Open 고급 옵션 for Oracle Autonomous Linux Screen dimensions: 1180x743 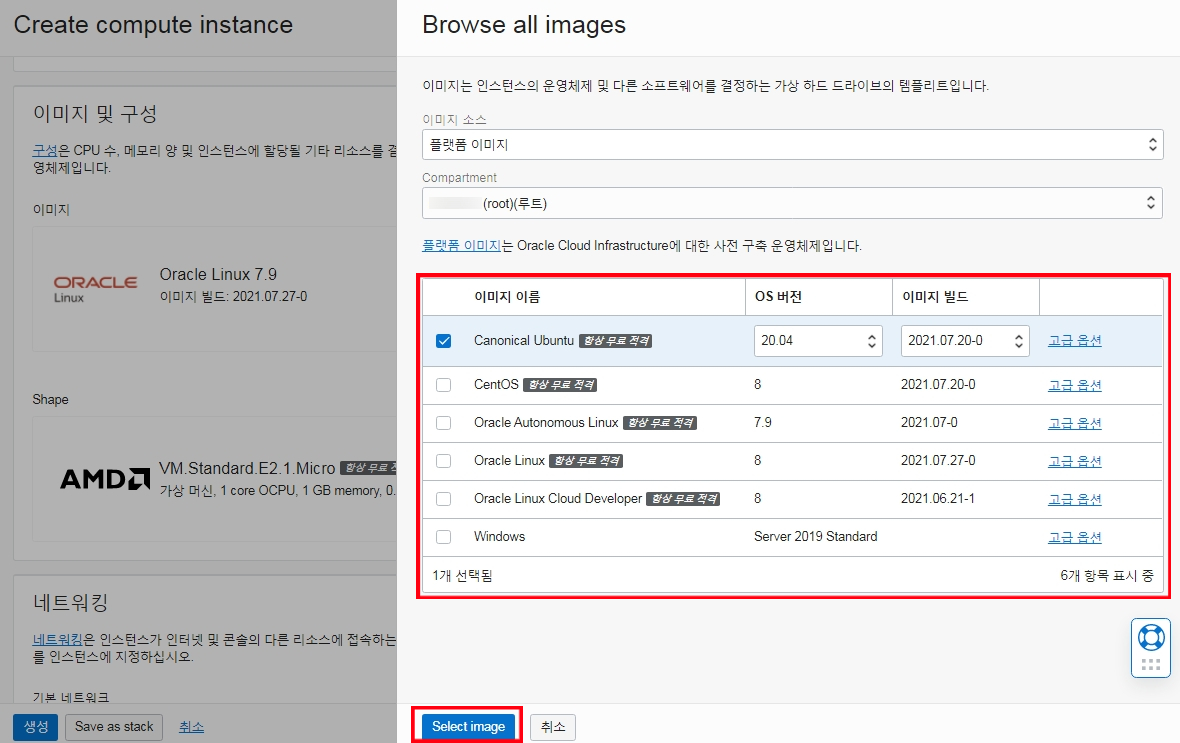(x=1075, y=423)
